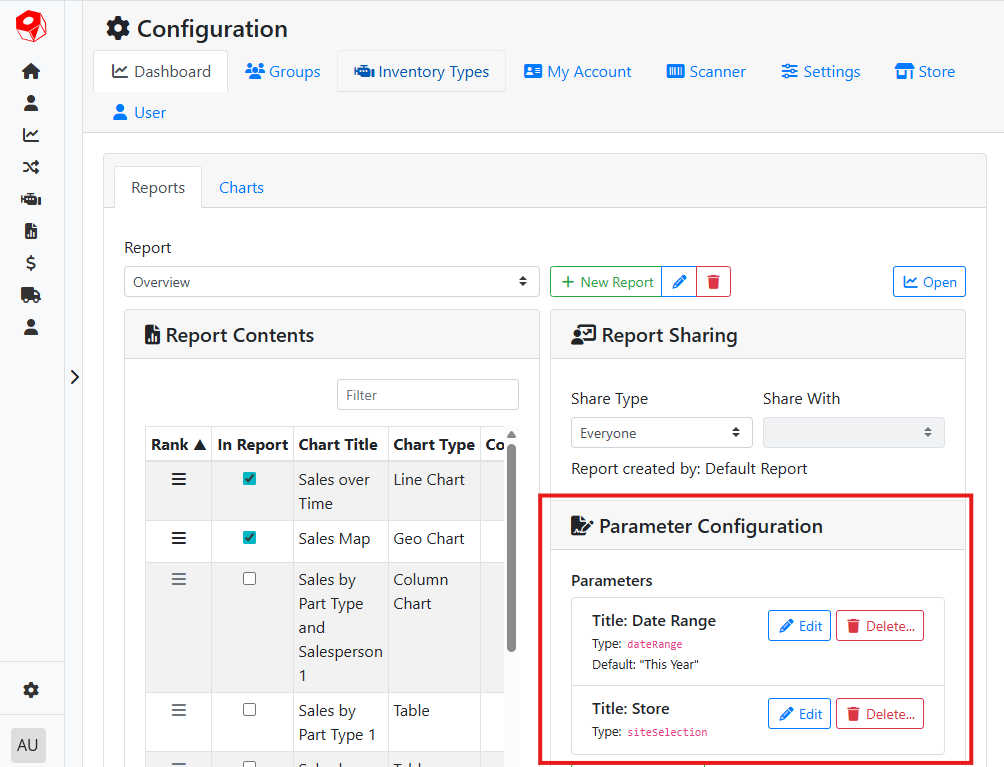
Task: Uncheck In Report for Sales over Time
Action: (249, 479)
